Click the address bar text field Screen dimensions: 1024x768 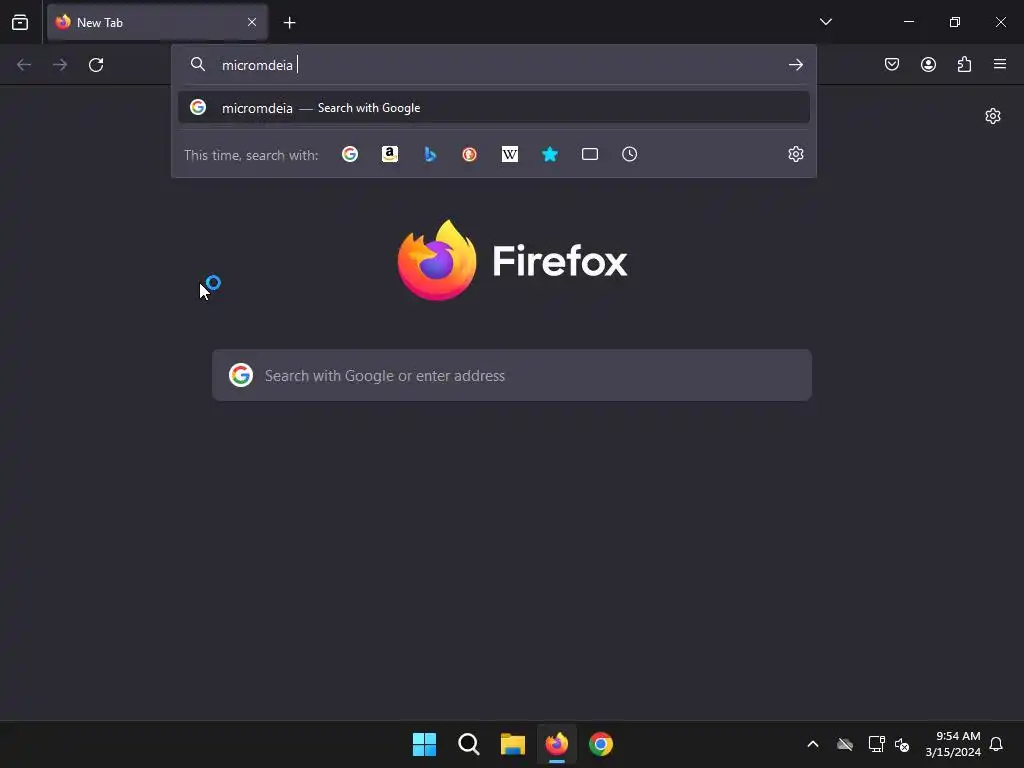pyautogui.click(x=496, y=65)
